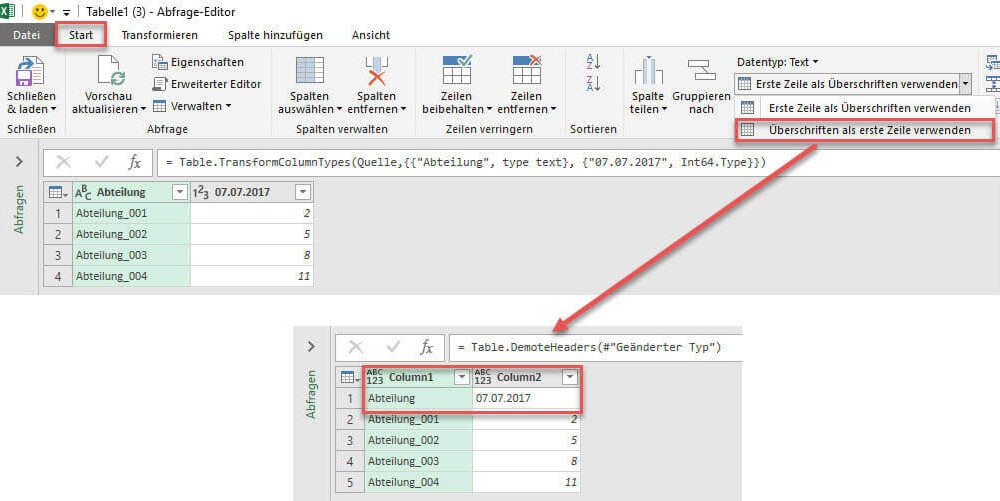
Task: Expand the Abfragen side panel
Action: coord(19,162)
